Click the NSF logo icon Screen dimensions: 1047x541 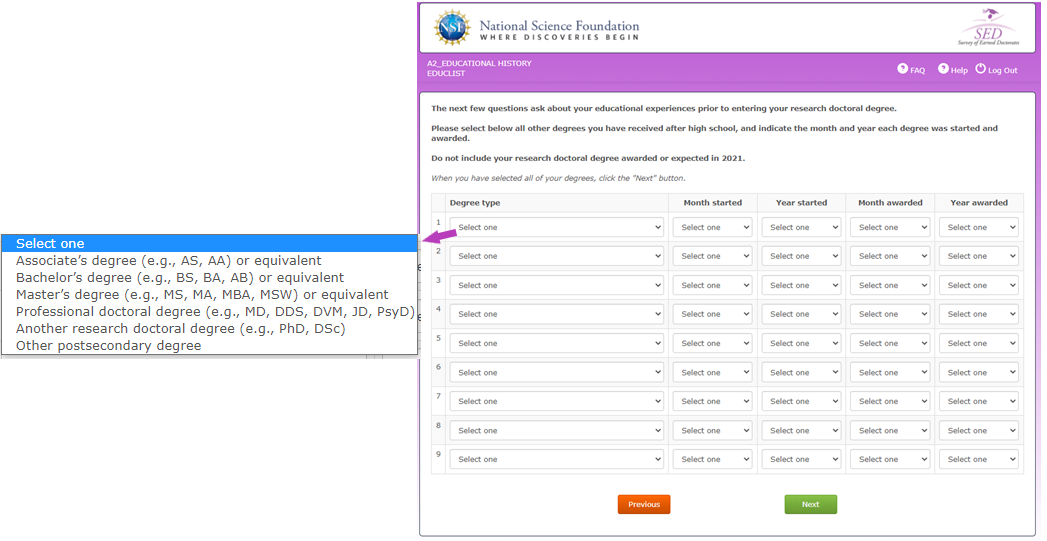452,27
